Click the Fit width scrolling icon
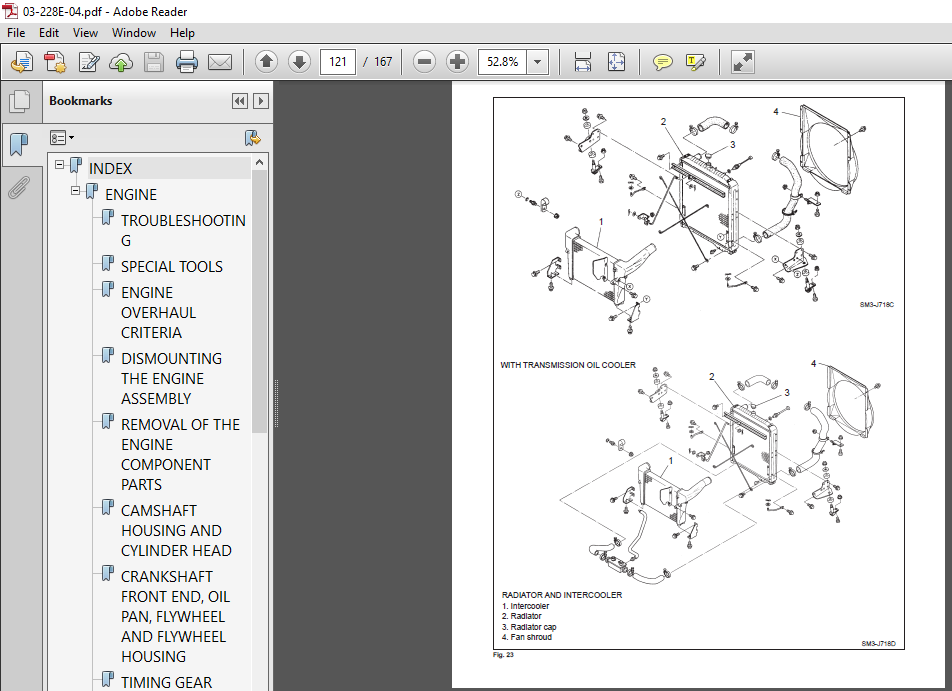This screenshot has width=952, height=691. pyautogui.click(x=583, y=62)
